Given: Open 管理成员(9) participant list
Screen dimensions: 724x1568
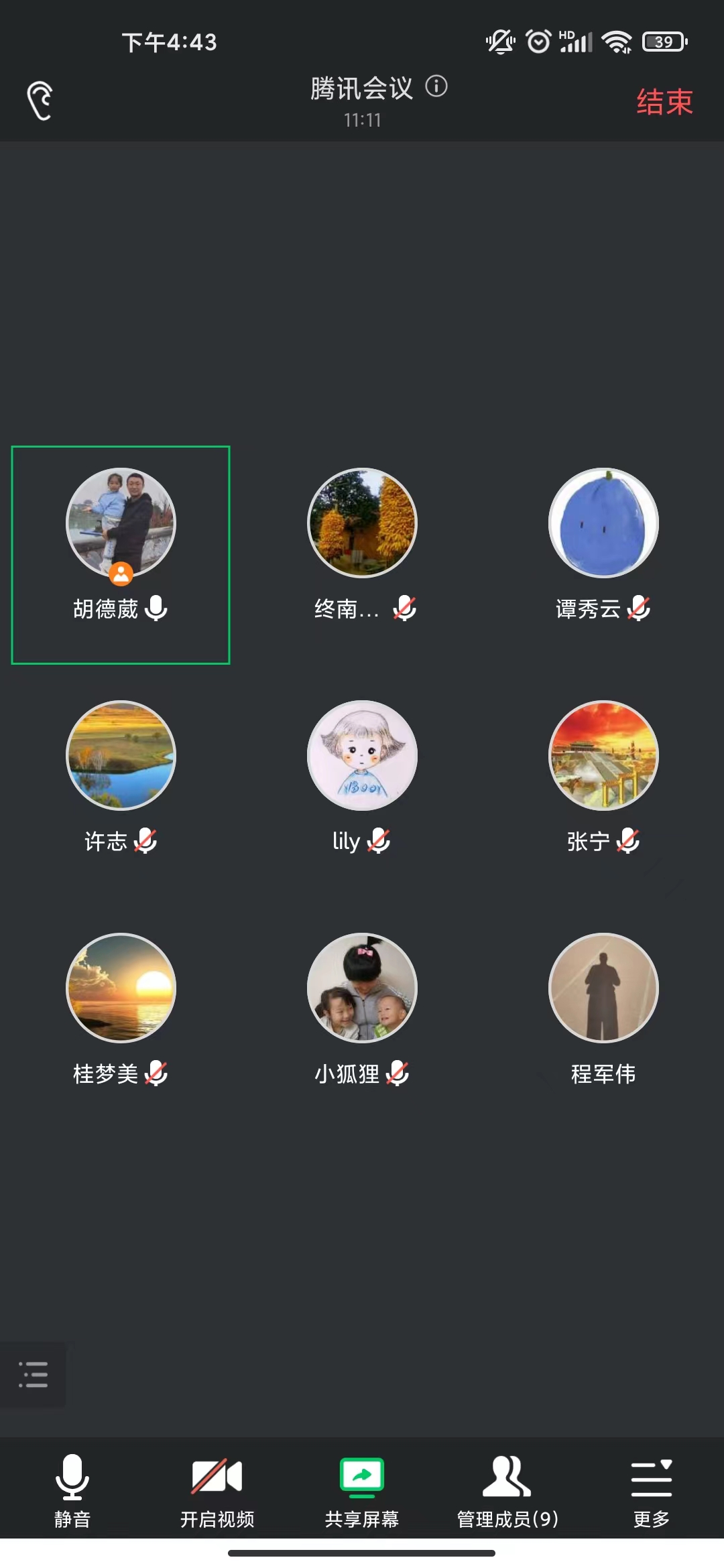Looking at the screenshot, I should click(507, 1490).
